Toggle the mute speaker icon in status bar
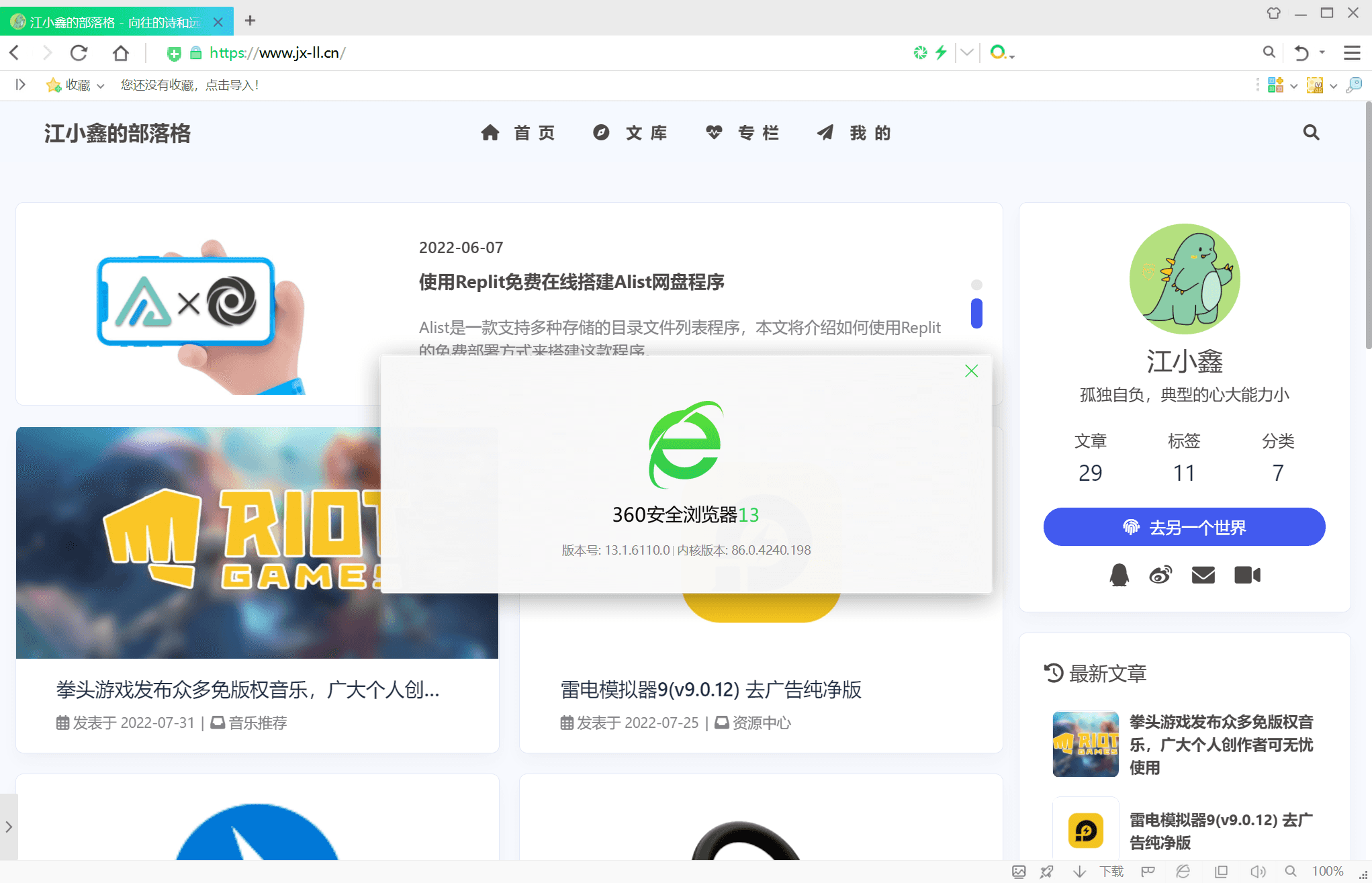 pos(1257,872)
